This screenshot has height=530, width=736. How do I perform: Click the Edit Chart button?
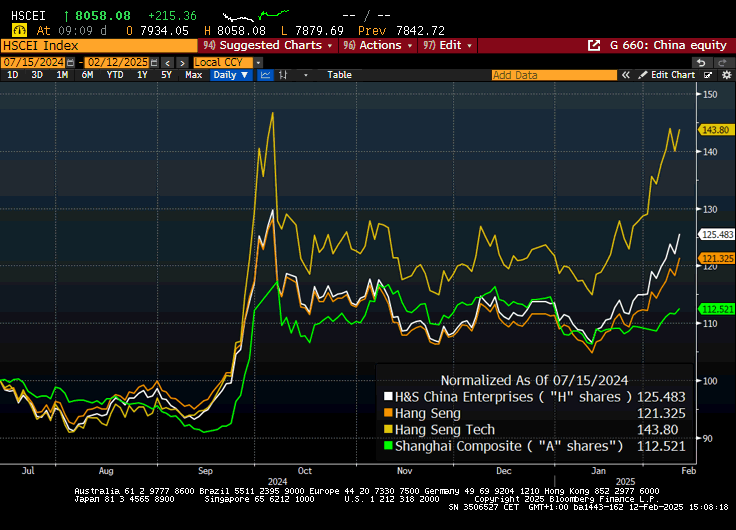click(x=667, y=75)
